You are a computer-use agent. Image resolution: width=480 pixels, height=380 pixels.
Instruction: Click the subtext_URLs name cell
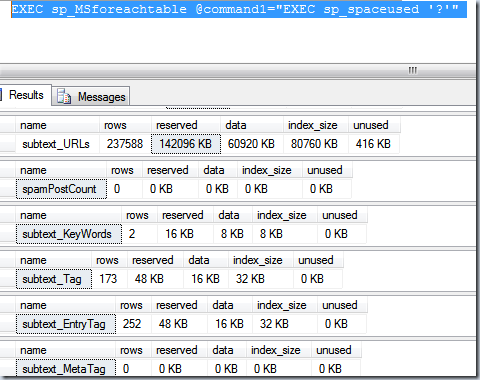pos(57,144)
